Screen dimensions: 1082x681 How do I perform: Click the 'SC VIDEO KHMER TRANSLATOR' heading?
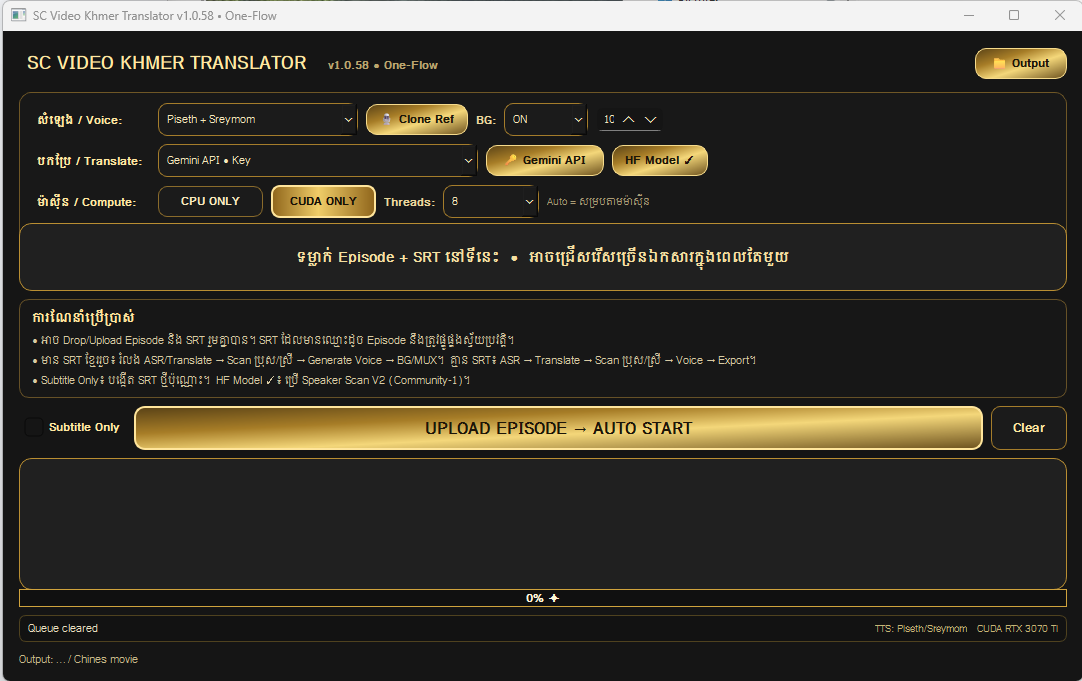(x=166, y=63)
